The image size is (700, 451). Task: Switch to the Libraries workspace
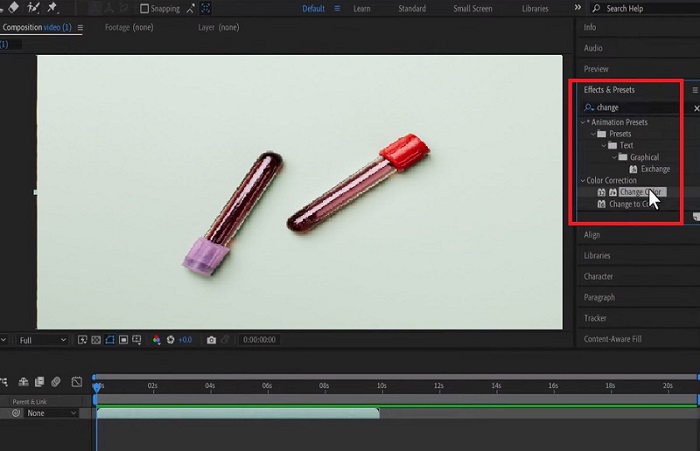click(535, 8)
